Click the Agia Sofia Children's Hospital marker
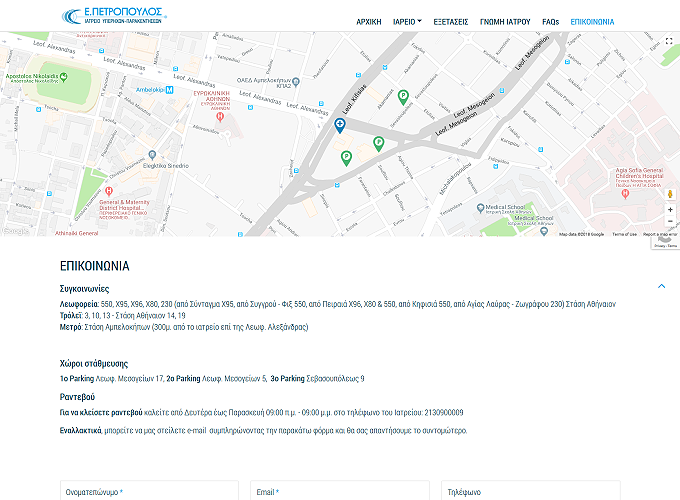The image size is (680, 500). point(625,194)
